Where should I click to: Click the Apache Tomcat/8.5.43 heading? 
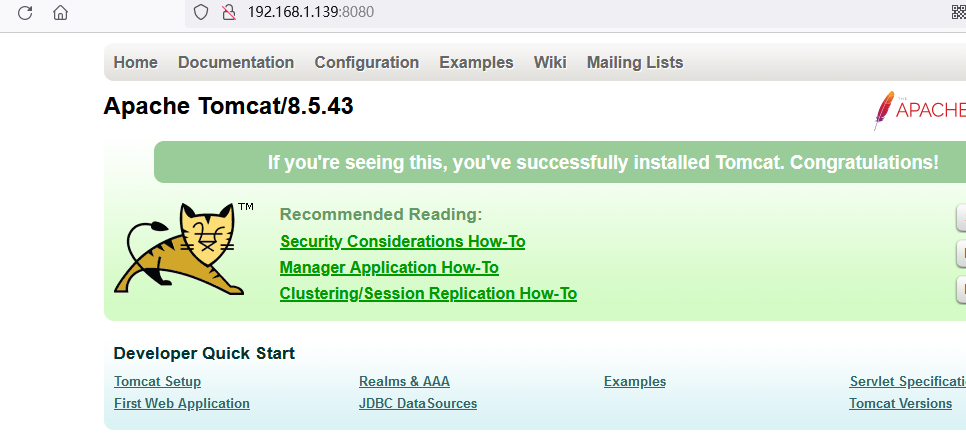229,107
